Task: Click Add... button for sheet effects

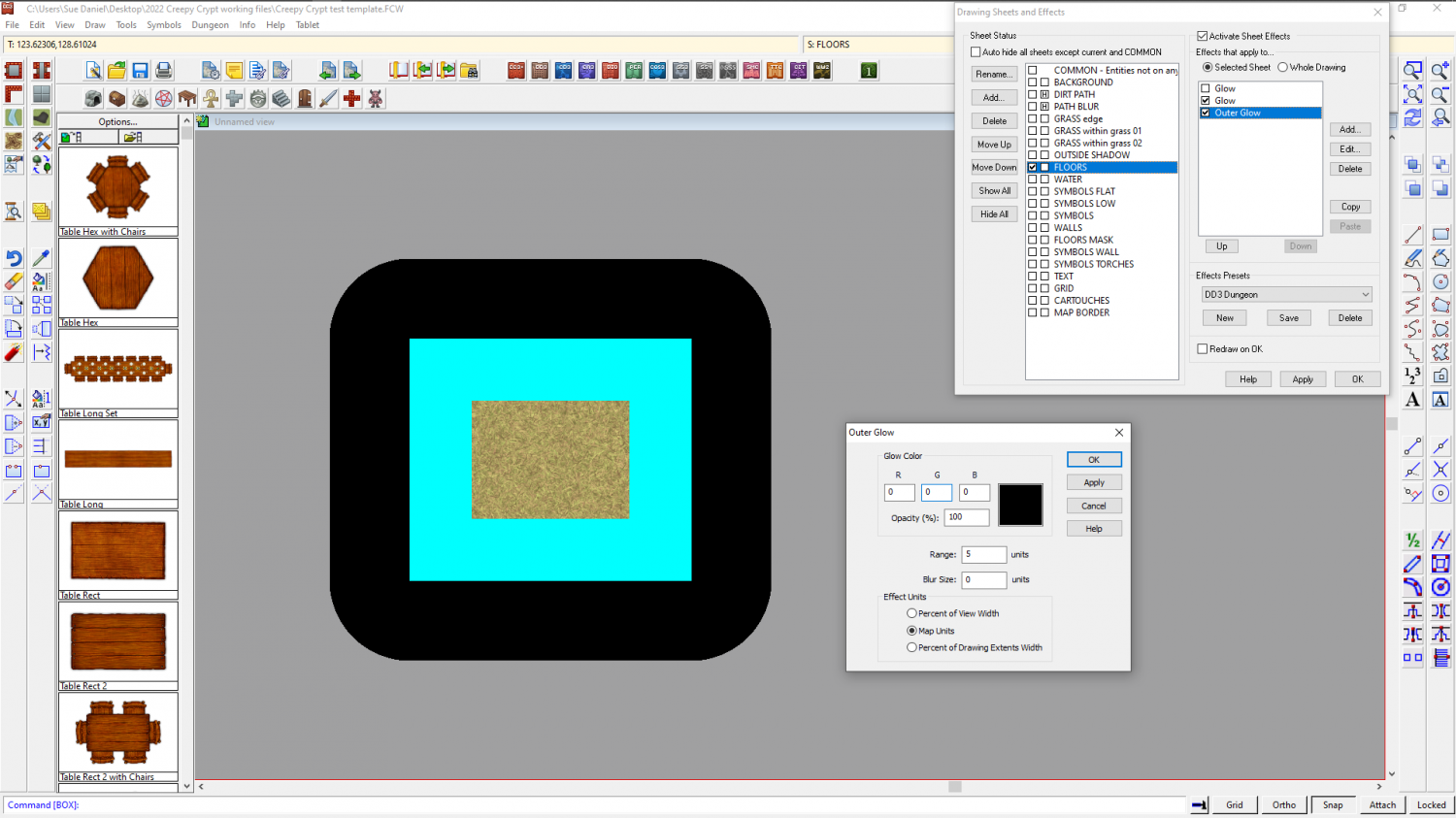Action: coord(1350,130)
